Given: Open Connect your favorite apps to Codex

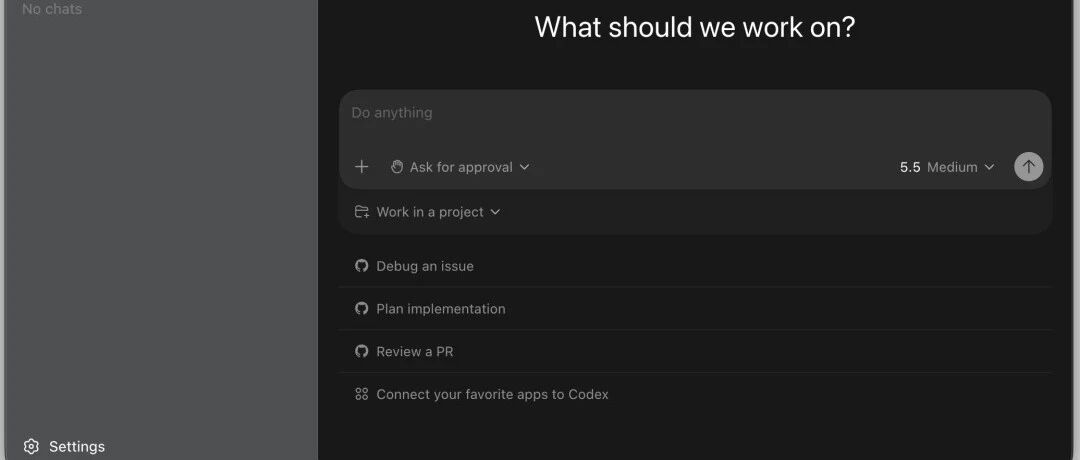Looking at the screenshot, I should coord(695,394).
